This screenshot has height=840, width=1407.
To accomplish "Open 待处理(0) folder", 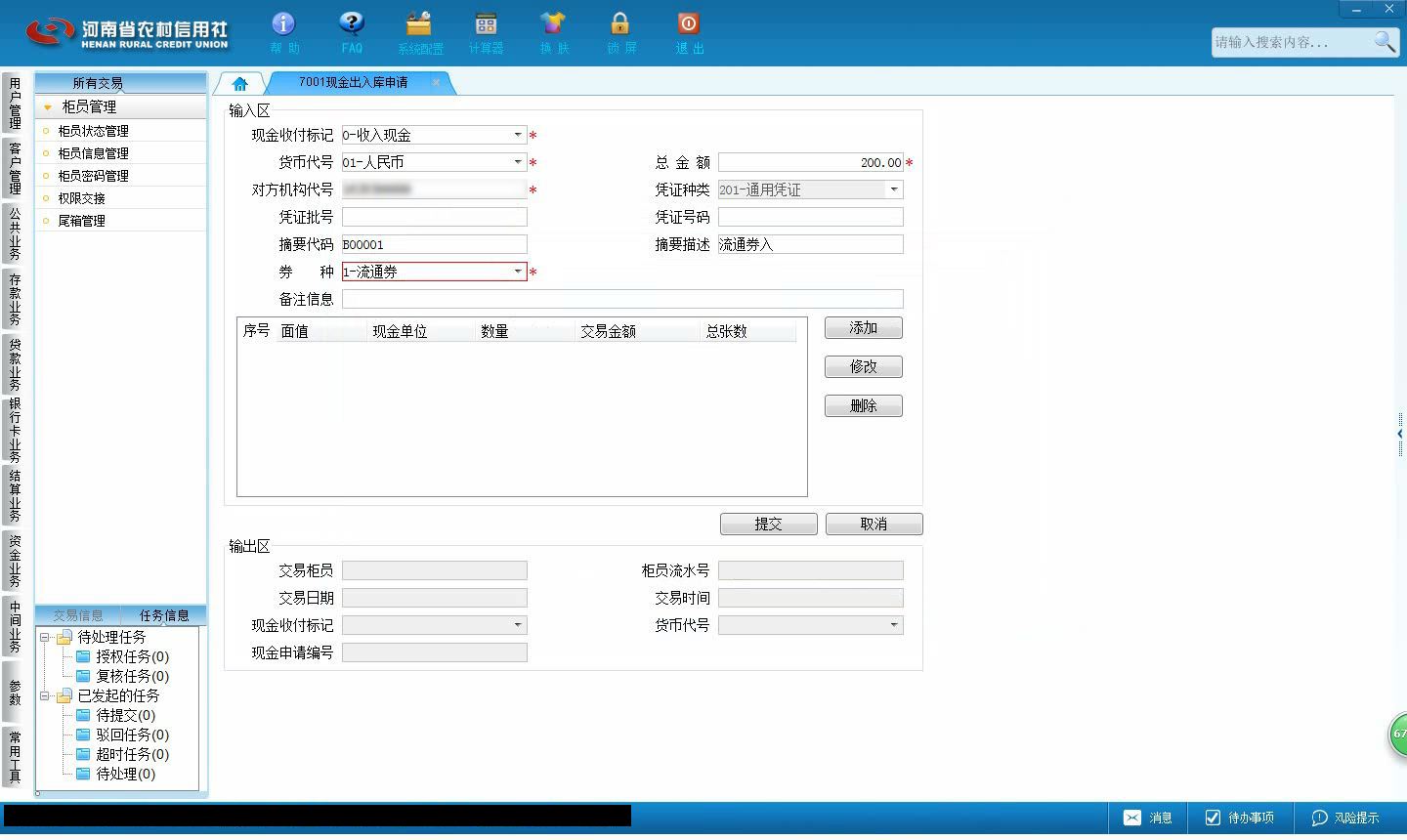I will (115, 774).
